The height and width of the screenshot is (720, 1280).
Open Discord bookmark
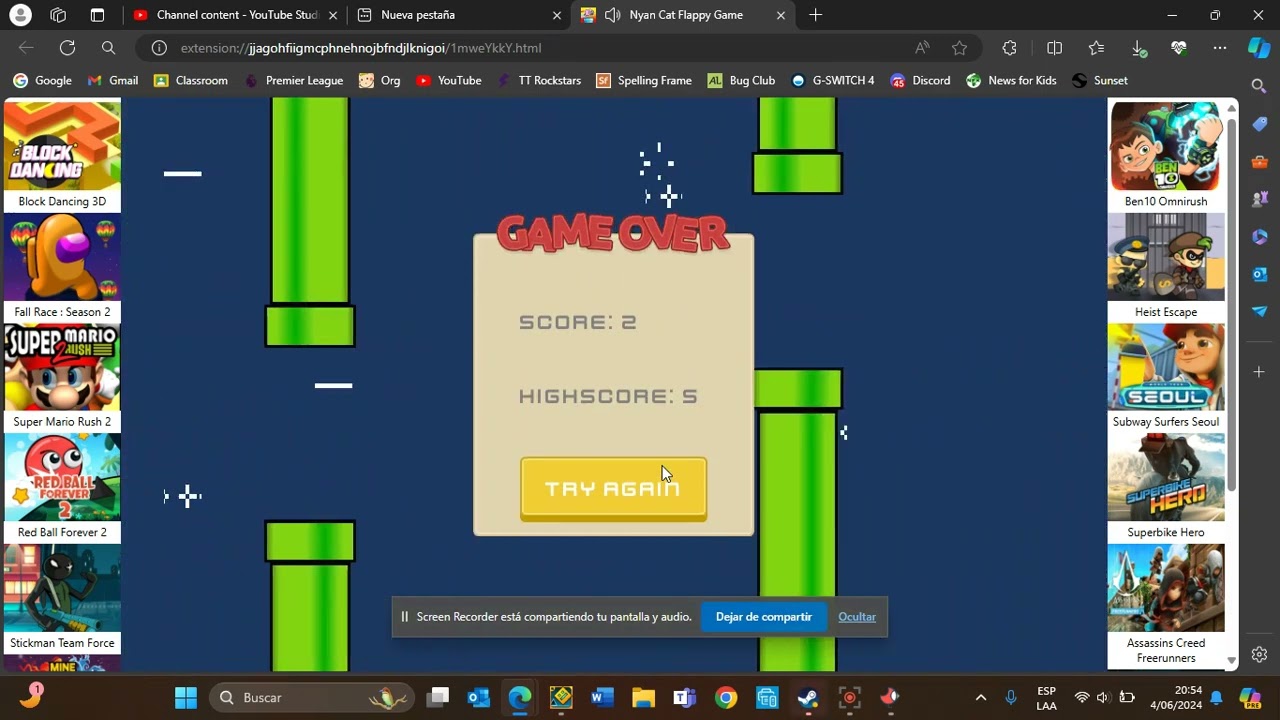[x=920, y=81]
